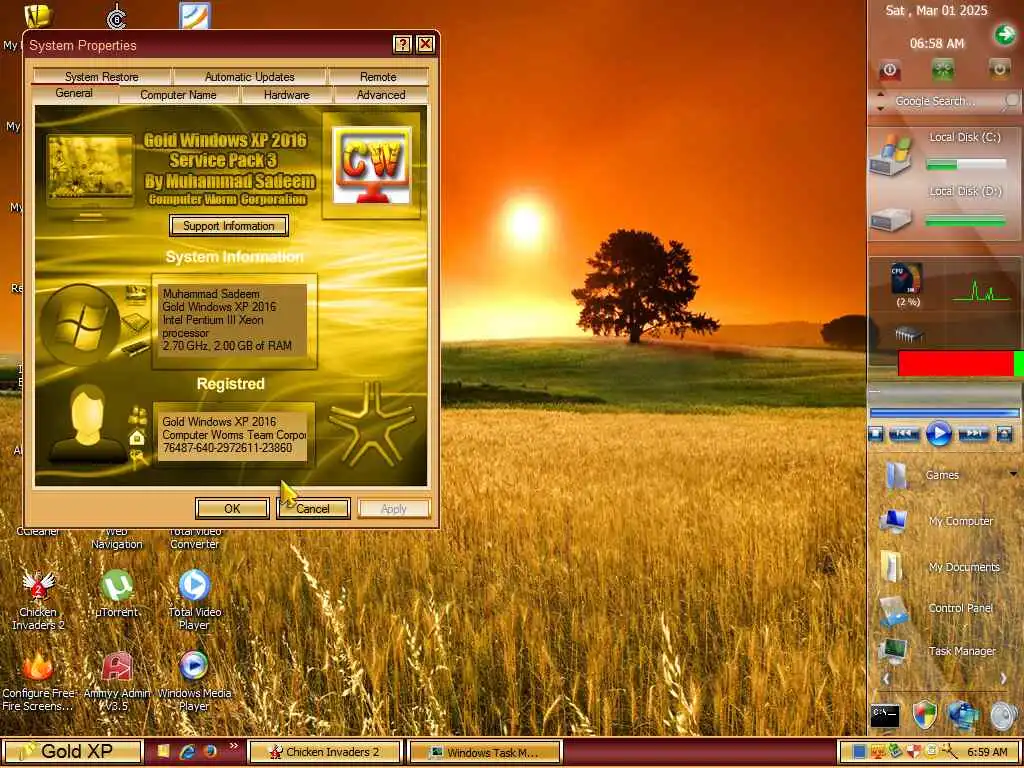Expand the Games dropdown arrow
This screenshot has width=1024, height=768.
[x=1013, y=474]
